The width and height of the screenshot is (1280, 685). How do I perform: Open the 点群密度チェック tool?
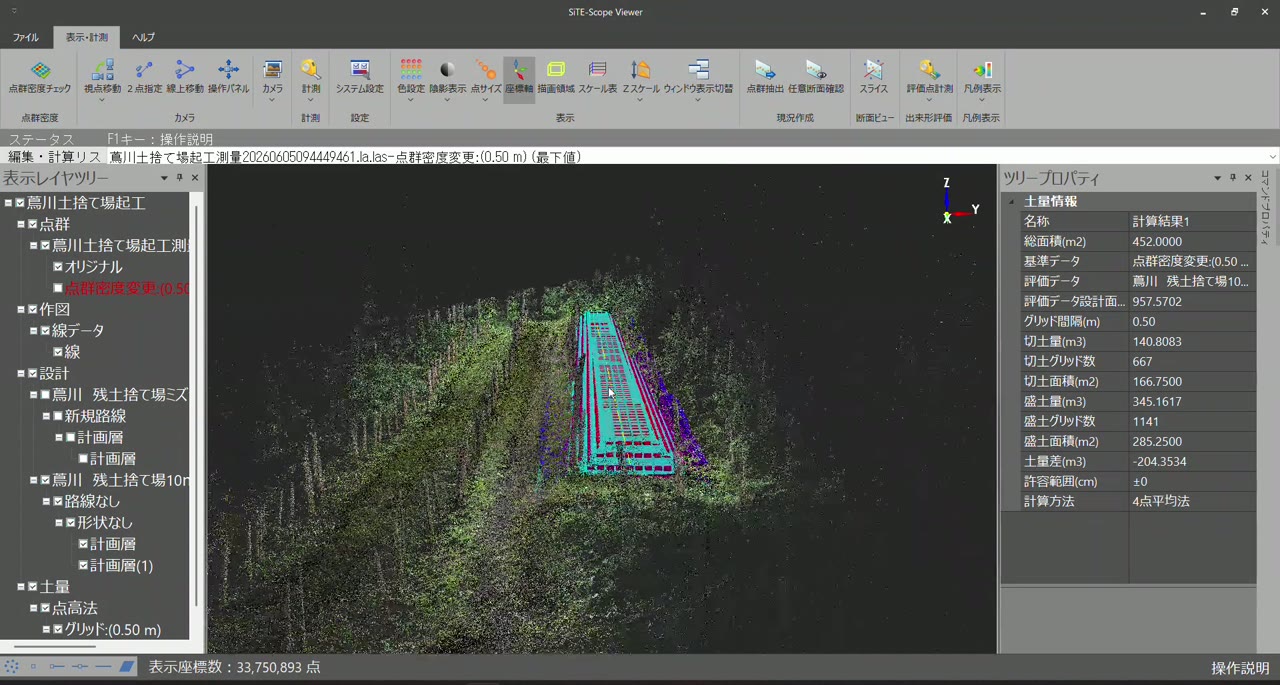click(x=40, y=77)
